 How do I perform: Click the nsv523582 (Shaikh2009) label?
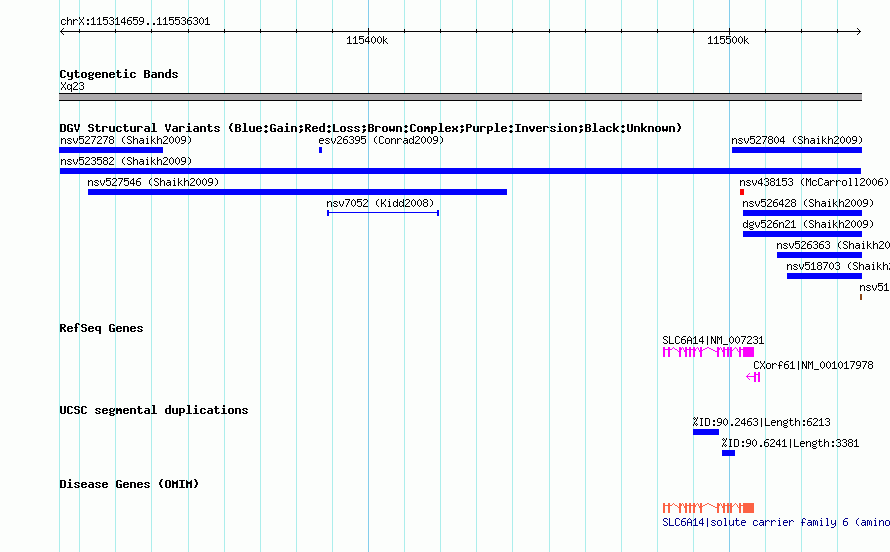coord(126,161)
